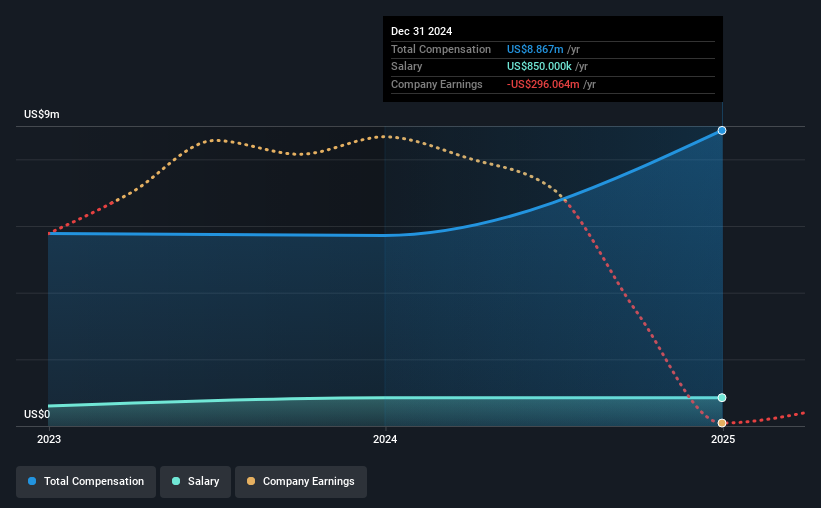821x508 pixels.
Task: Click the 2025 axis label
Action: tap(723, 439)
